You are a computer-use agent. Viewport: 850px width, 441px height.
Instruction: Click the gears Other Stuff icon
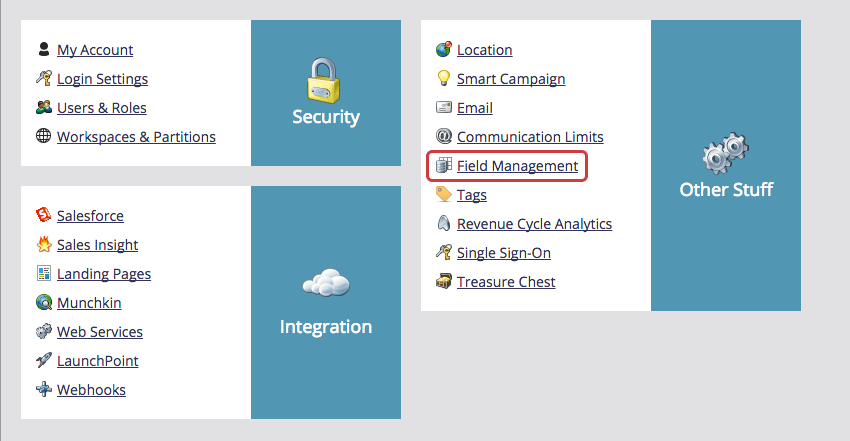point(725,153)
